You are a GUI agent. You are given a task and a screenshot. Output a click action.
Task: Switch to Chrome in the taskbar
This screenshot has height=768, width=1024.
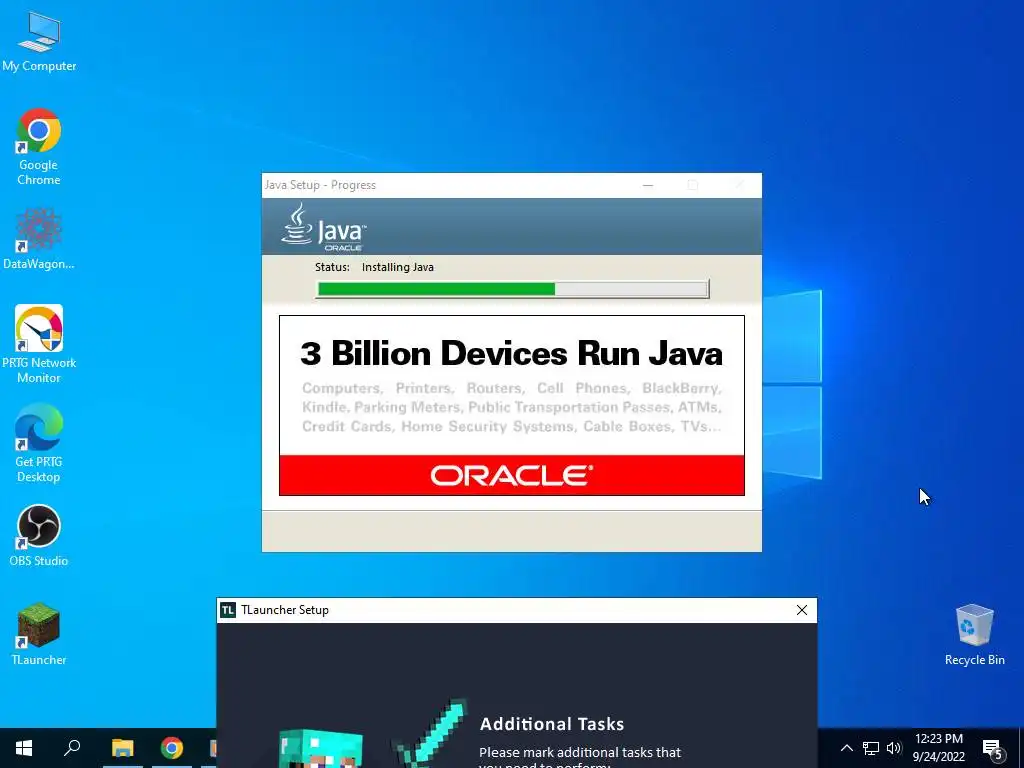(172, 748)
